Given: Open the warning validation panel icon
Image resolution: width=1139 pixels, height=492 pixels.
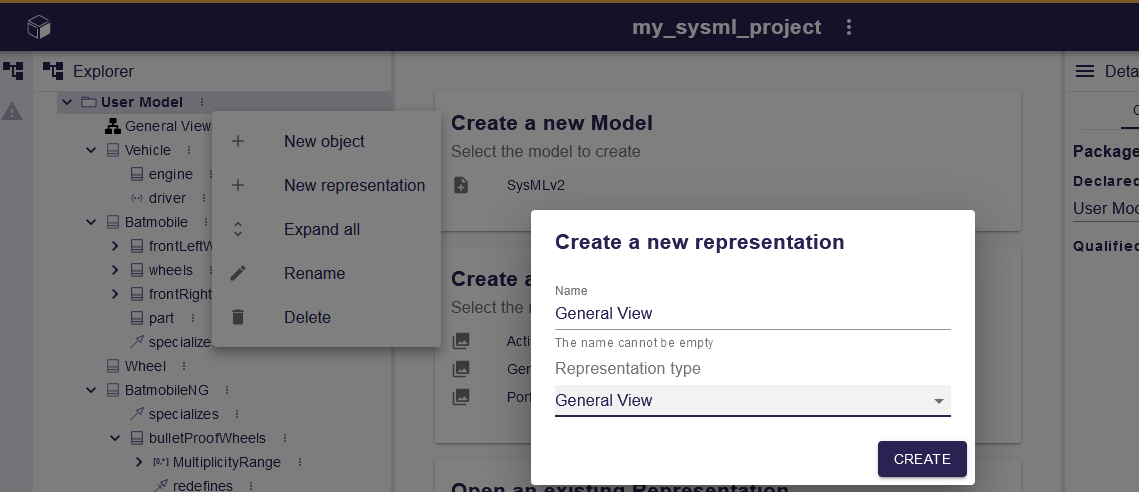Looking at the screenshot, I should point(12,111).
